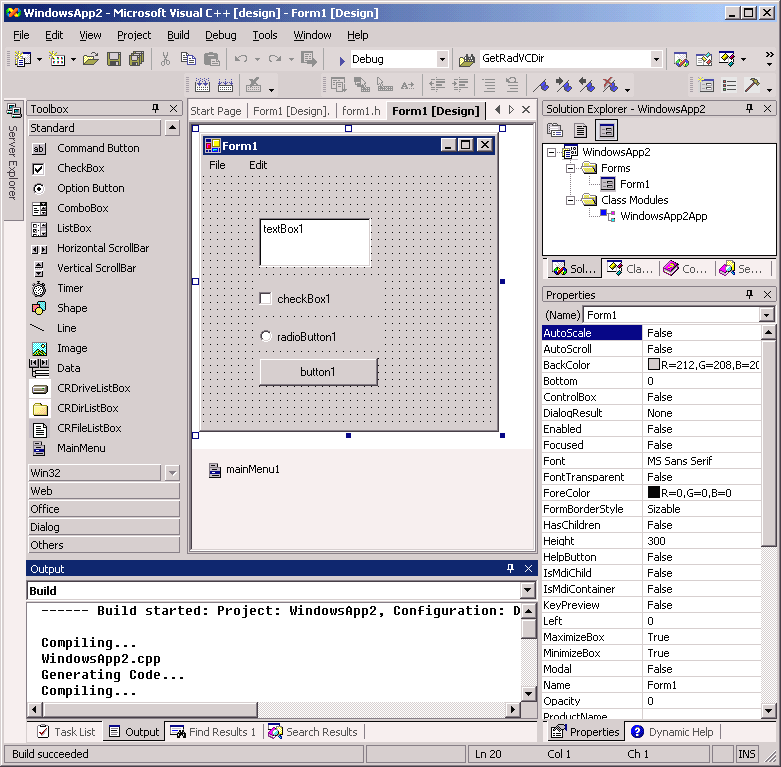Image resolution: width=781 pixels, height=767 pixels.
Task: Click the Save floppy disk icon
Action: click(x=114, y=59)
